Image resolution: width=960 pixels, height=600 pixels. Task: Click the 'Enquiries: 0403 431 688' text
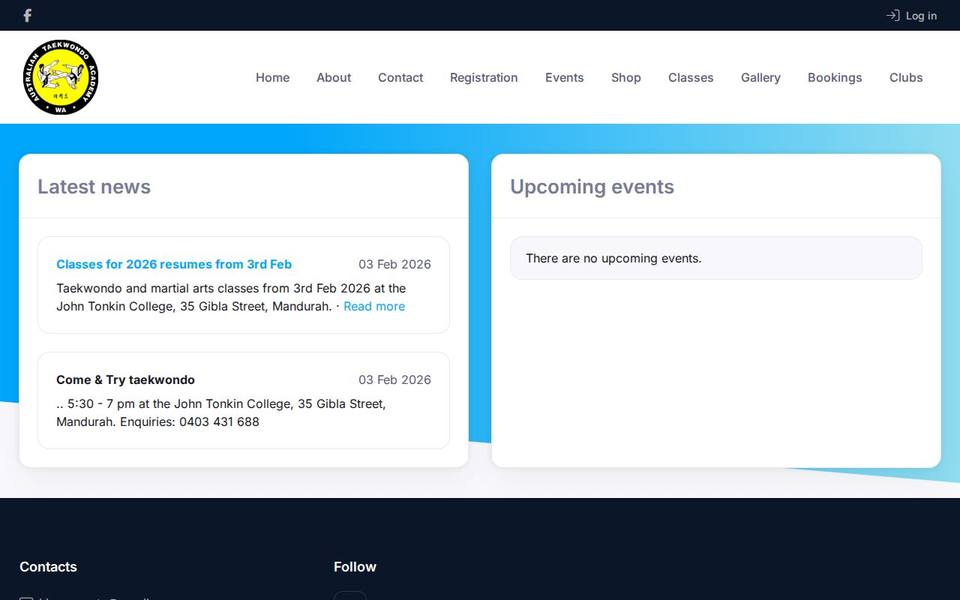pyautogui.click(x=189, y=422)
